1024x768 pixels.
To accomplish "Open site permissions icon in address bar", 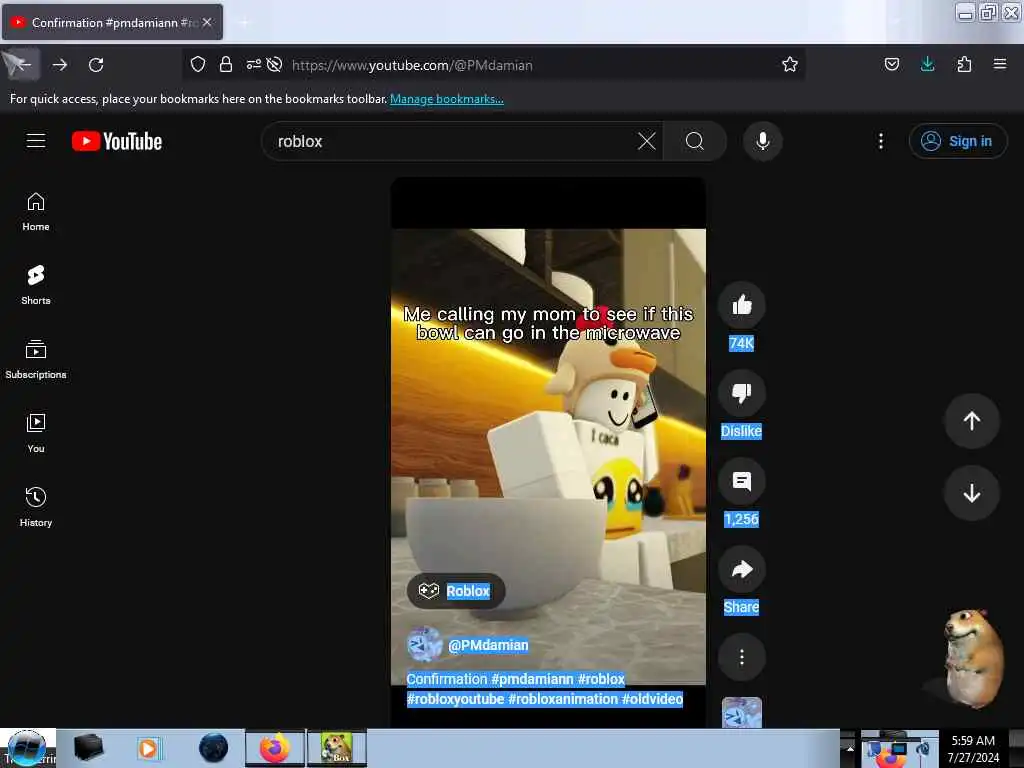I will (x=253, y=64).
